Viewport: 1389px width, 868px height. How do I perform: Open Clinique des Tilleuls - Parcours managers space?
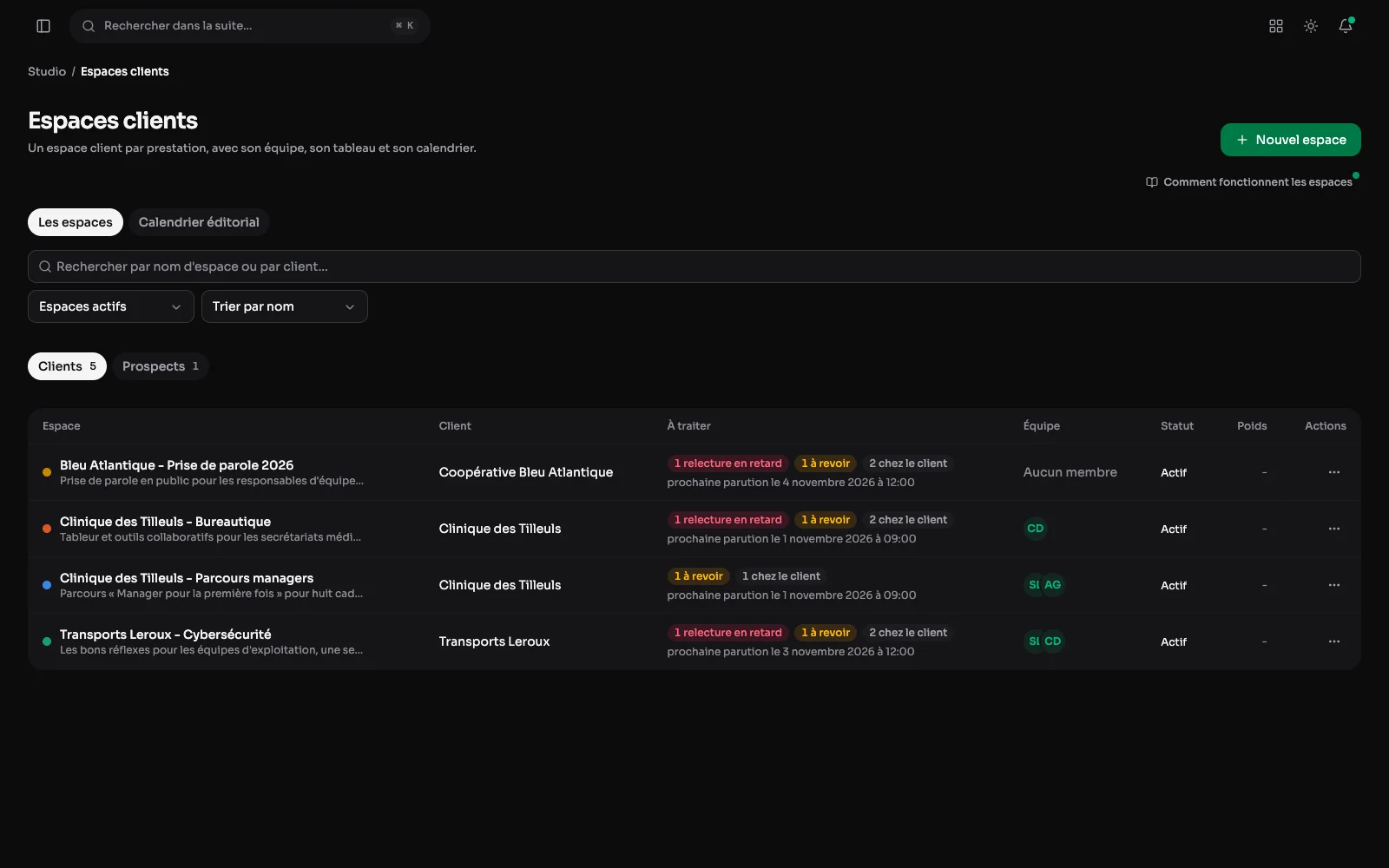pos(187,578)
